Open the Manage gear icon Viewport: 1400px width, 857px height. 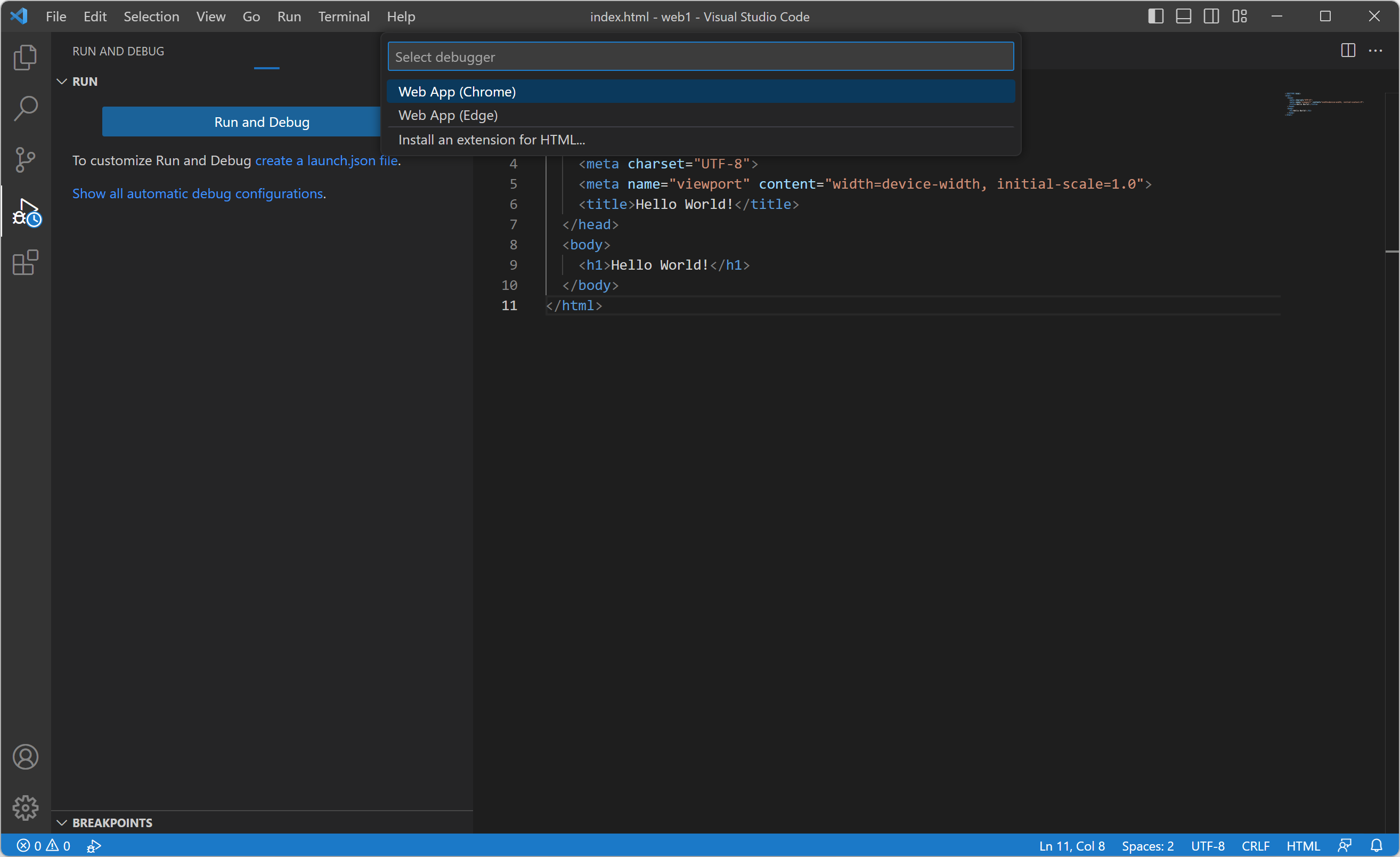[25, 807]
